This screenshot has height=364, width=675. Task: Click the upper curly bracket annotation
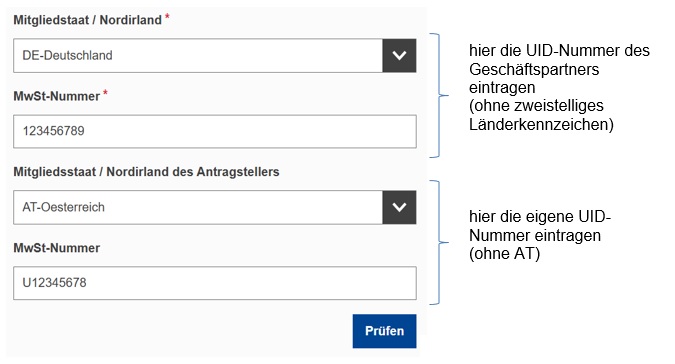pos(439,95)
